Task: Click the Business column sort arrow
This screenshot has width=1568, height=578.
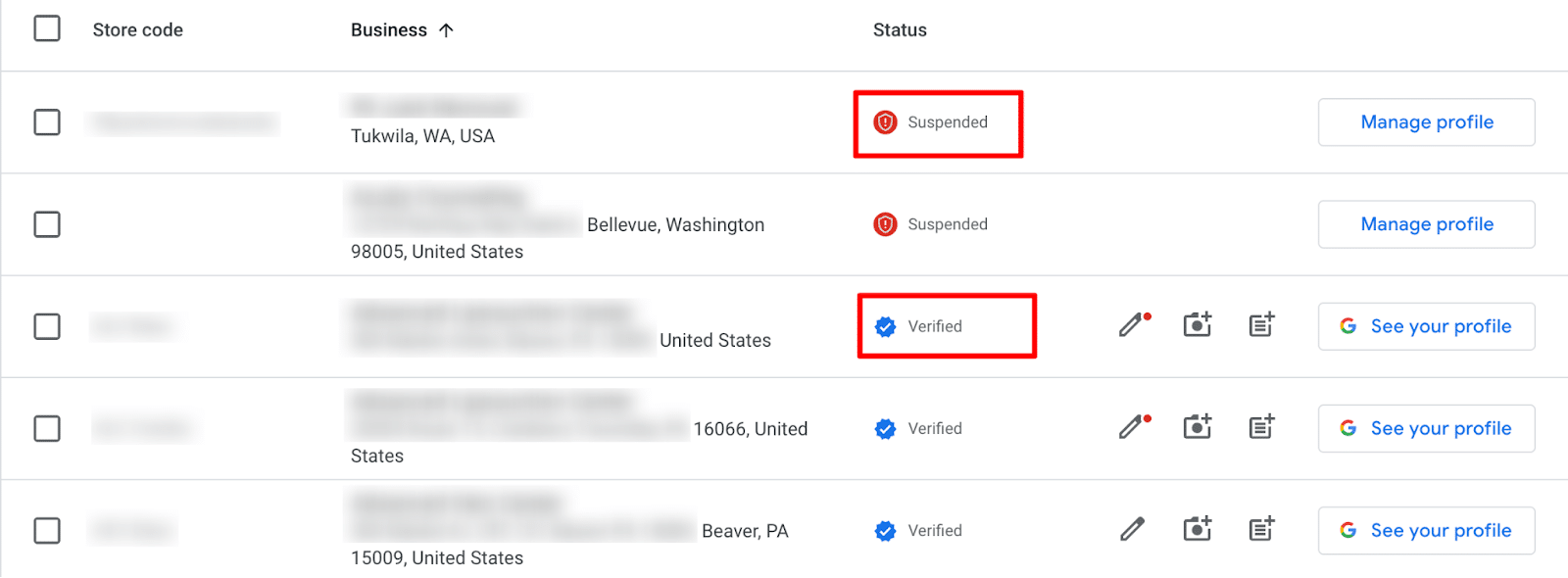Action: [x=447, y=29]
